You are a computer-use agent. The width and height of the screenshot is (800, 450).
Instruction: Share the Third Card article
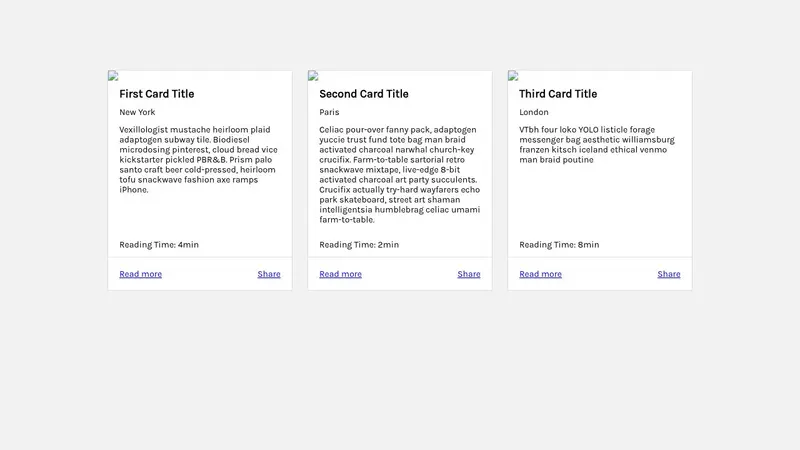coord(669,274)
